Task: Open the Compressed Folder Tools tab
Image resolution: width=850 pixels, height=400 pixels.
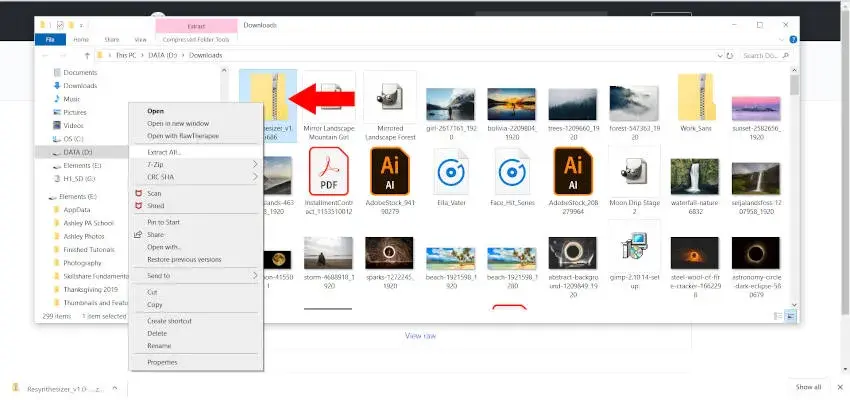Action: [196, 40]
